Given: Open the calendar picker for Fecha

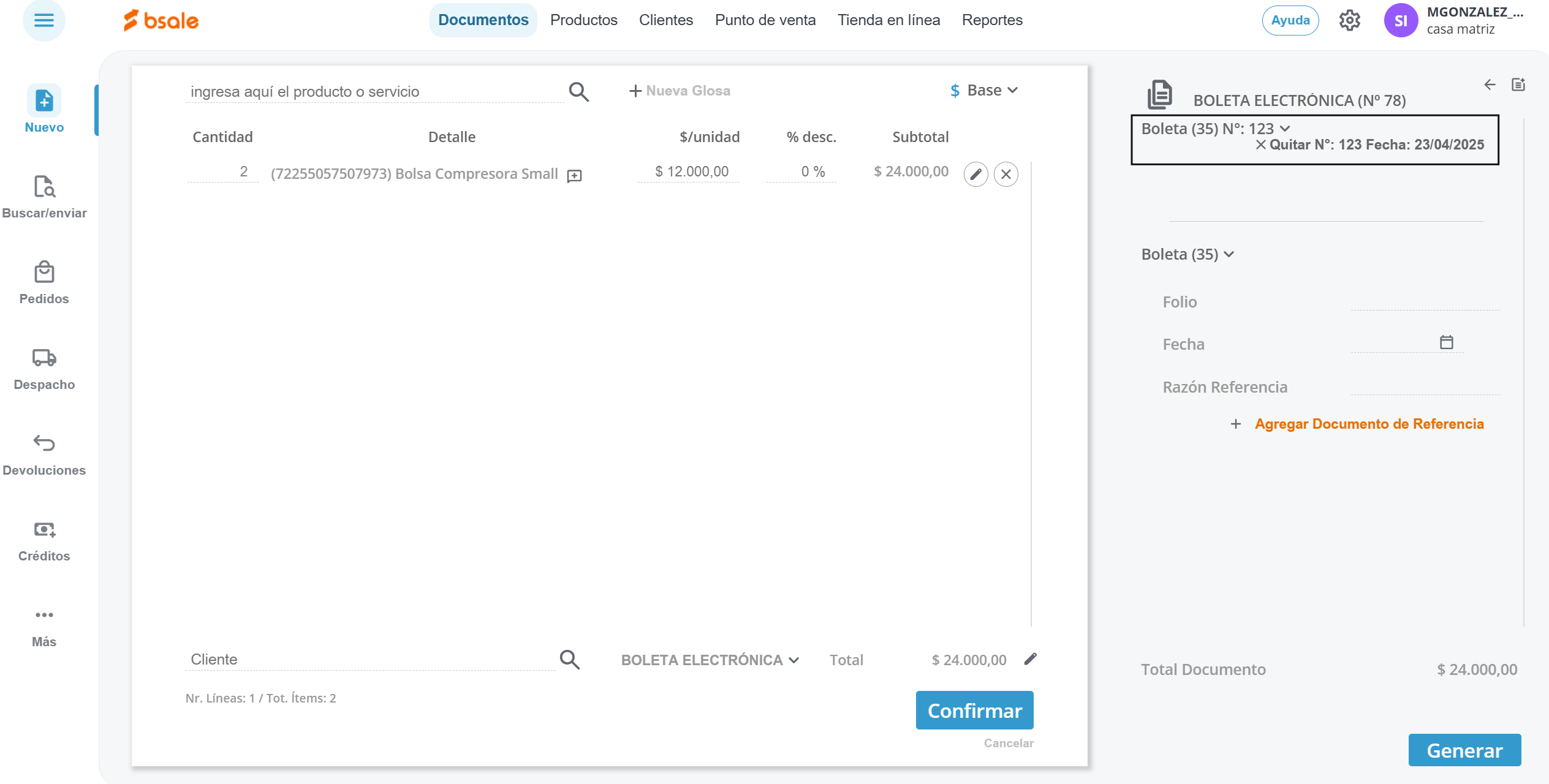Looking at the screenshot, I should coord(1446,342).
